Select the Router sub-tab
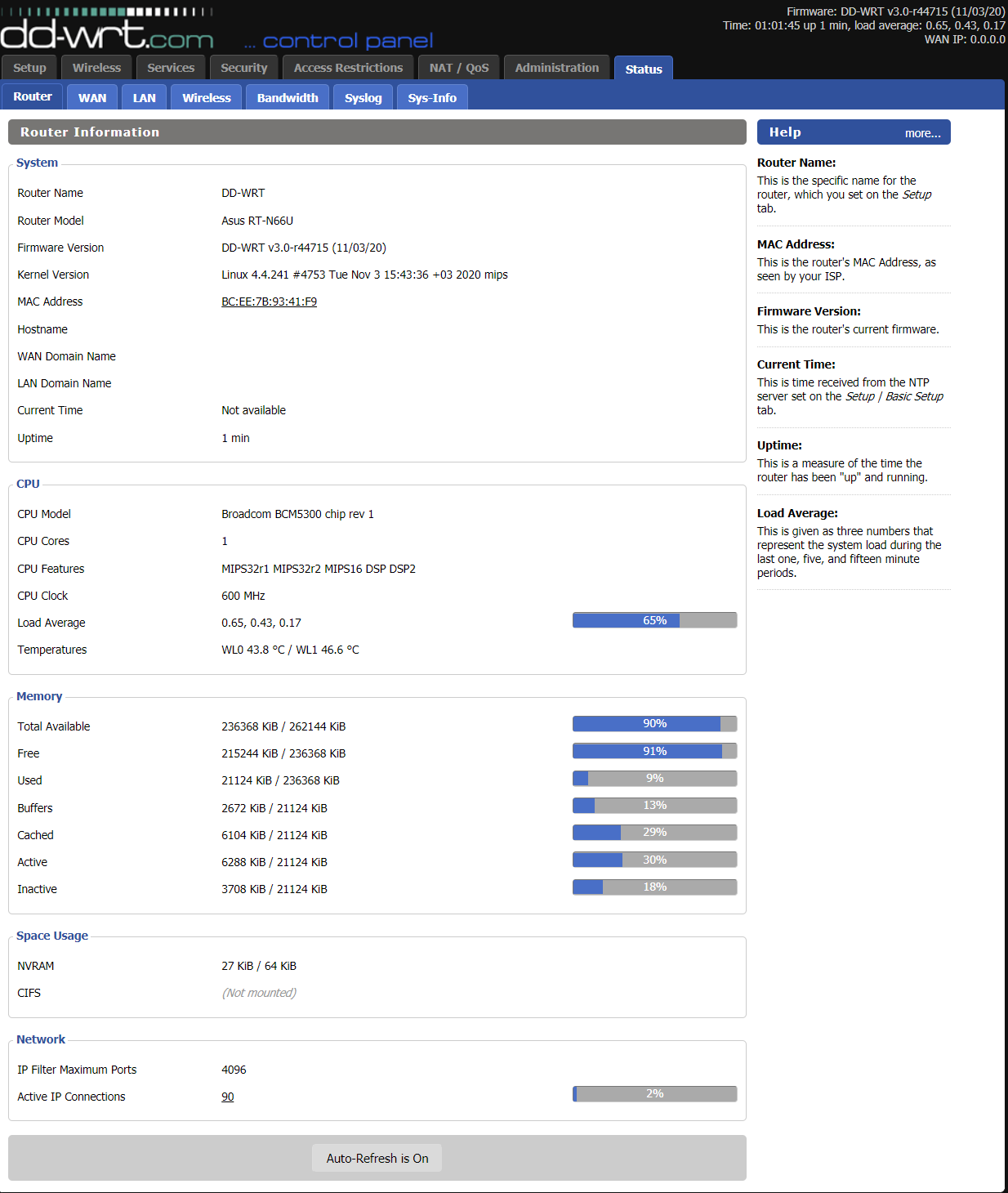1008x1193 pixels. coord(33,96)
